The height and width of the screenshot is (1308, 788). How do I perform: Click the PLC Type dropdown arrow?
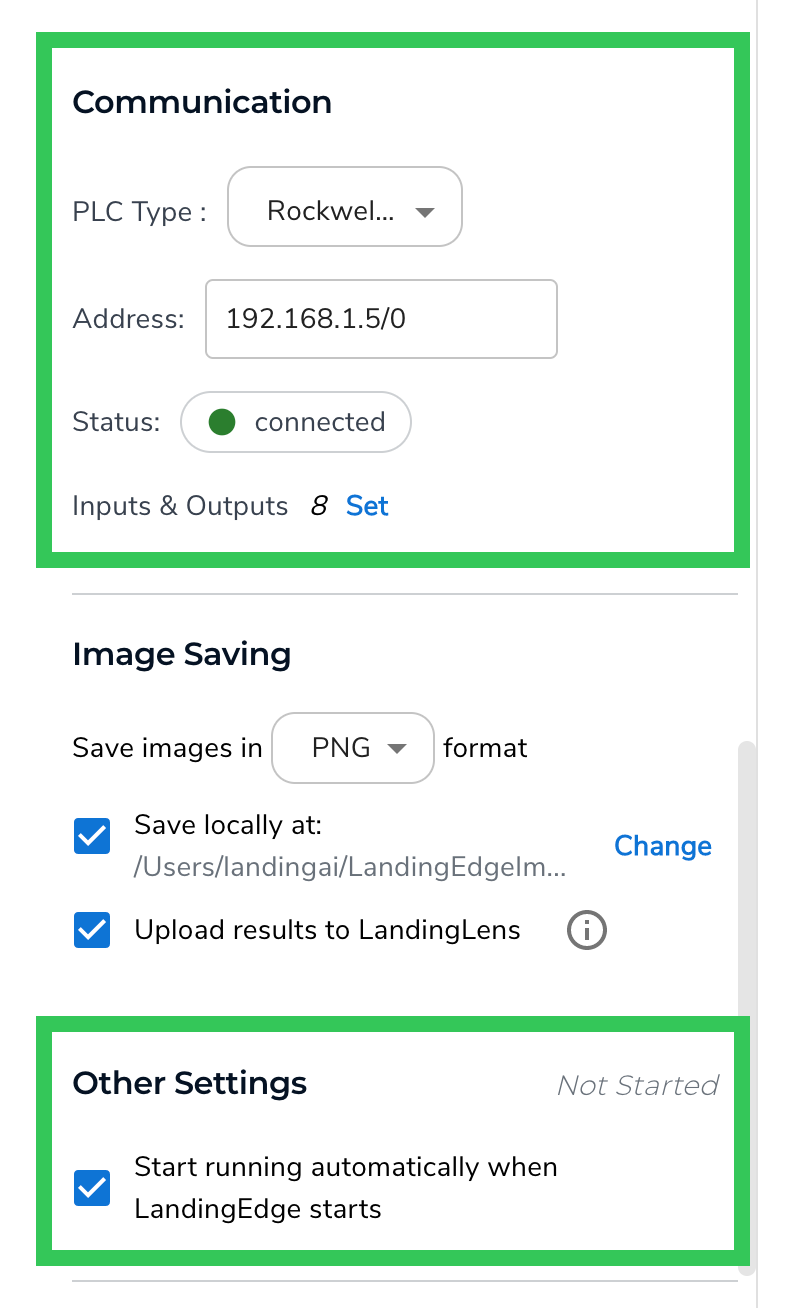click(426, 212)
